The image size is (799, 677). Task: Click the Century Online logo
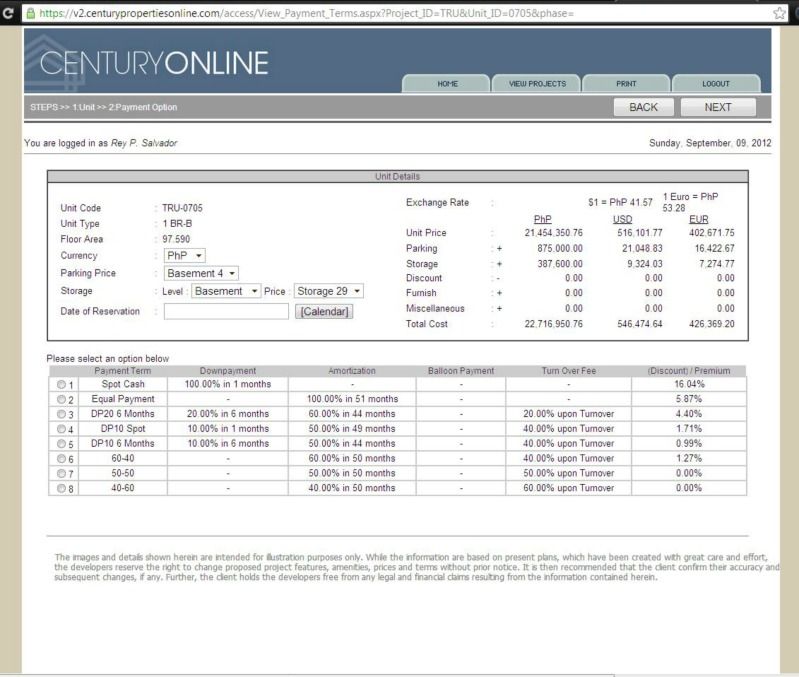(154, 63)
